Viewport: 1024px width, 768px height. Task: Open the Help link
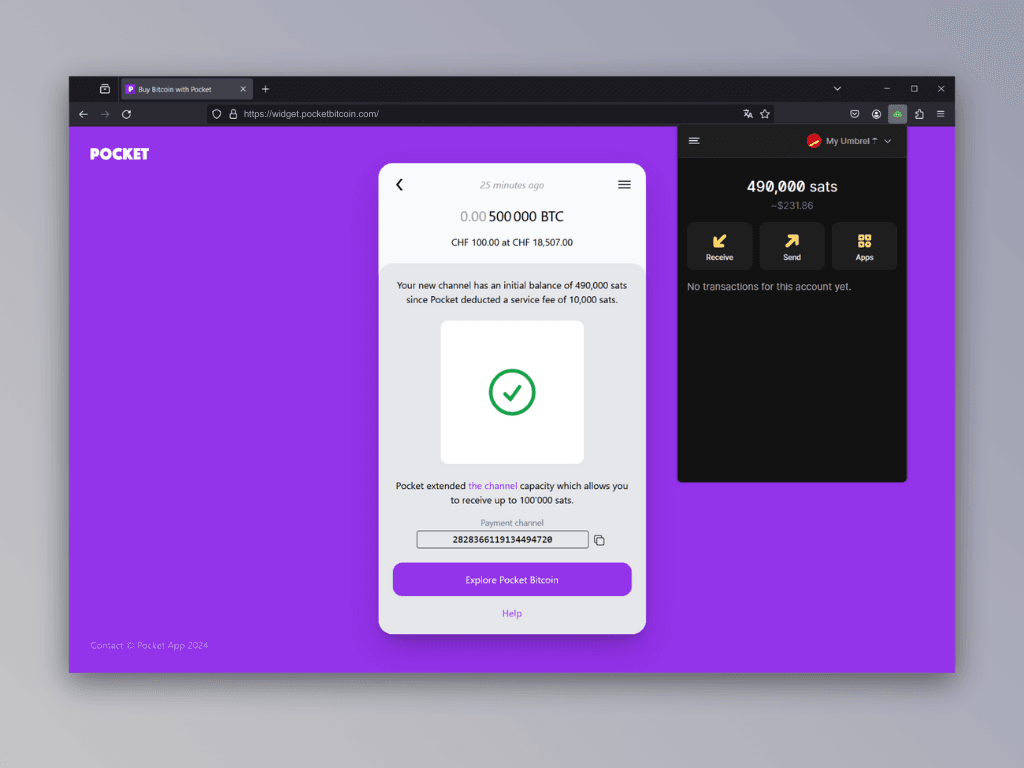click(x=512, y=613)
